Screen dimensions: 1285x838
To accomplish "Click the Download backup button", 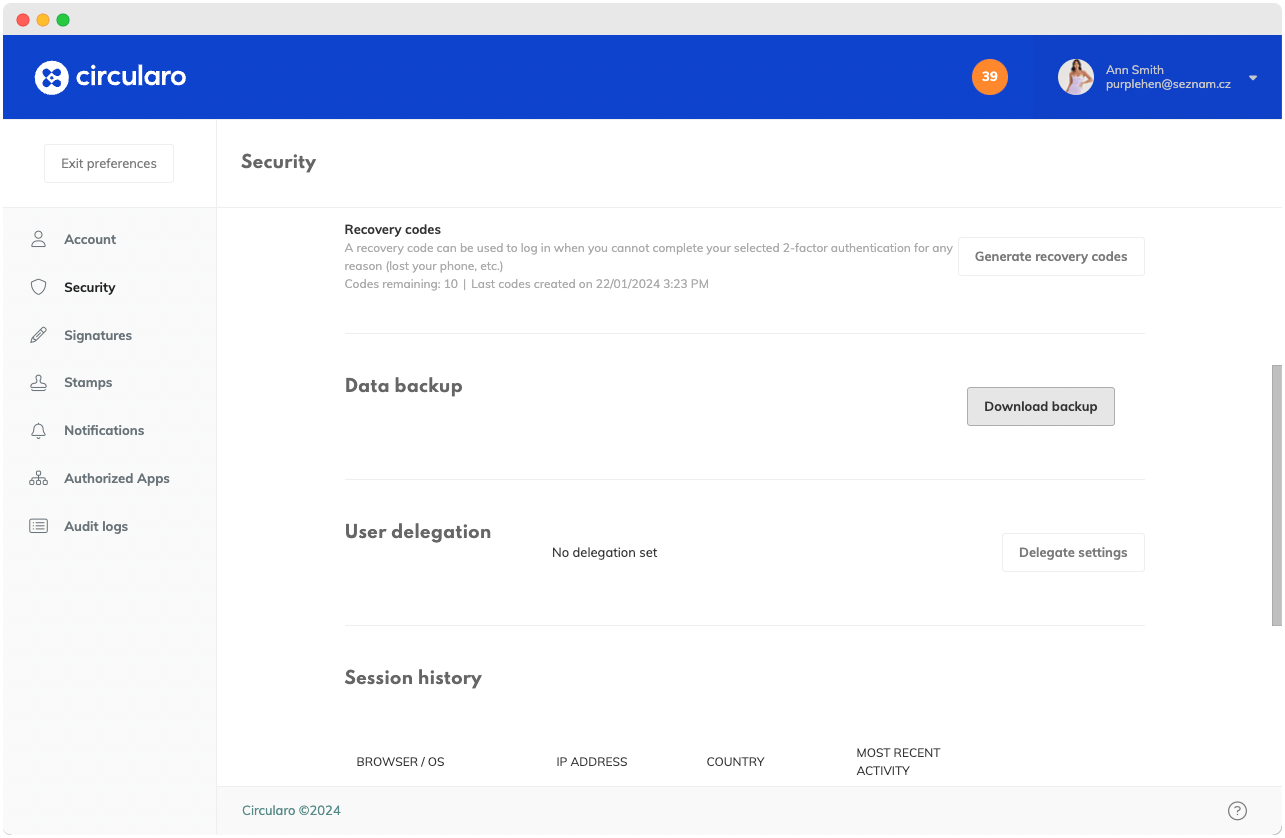I will pyautogui.click(x=1040, y=407).
